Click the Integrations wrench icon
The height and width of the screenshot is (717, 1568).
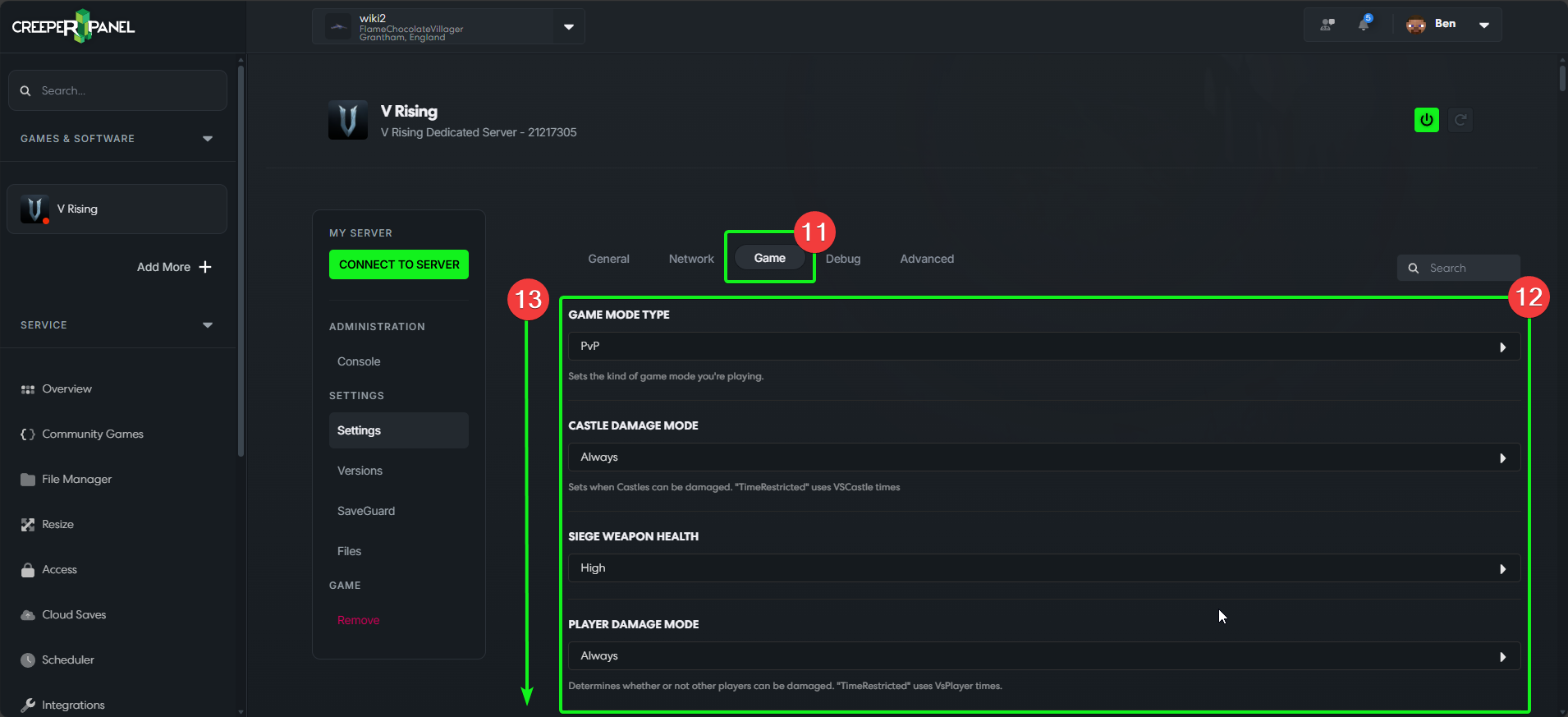pyautogui.click(x=28, y=706)
